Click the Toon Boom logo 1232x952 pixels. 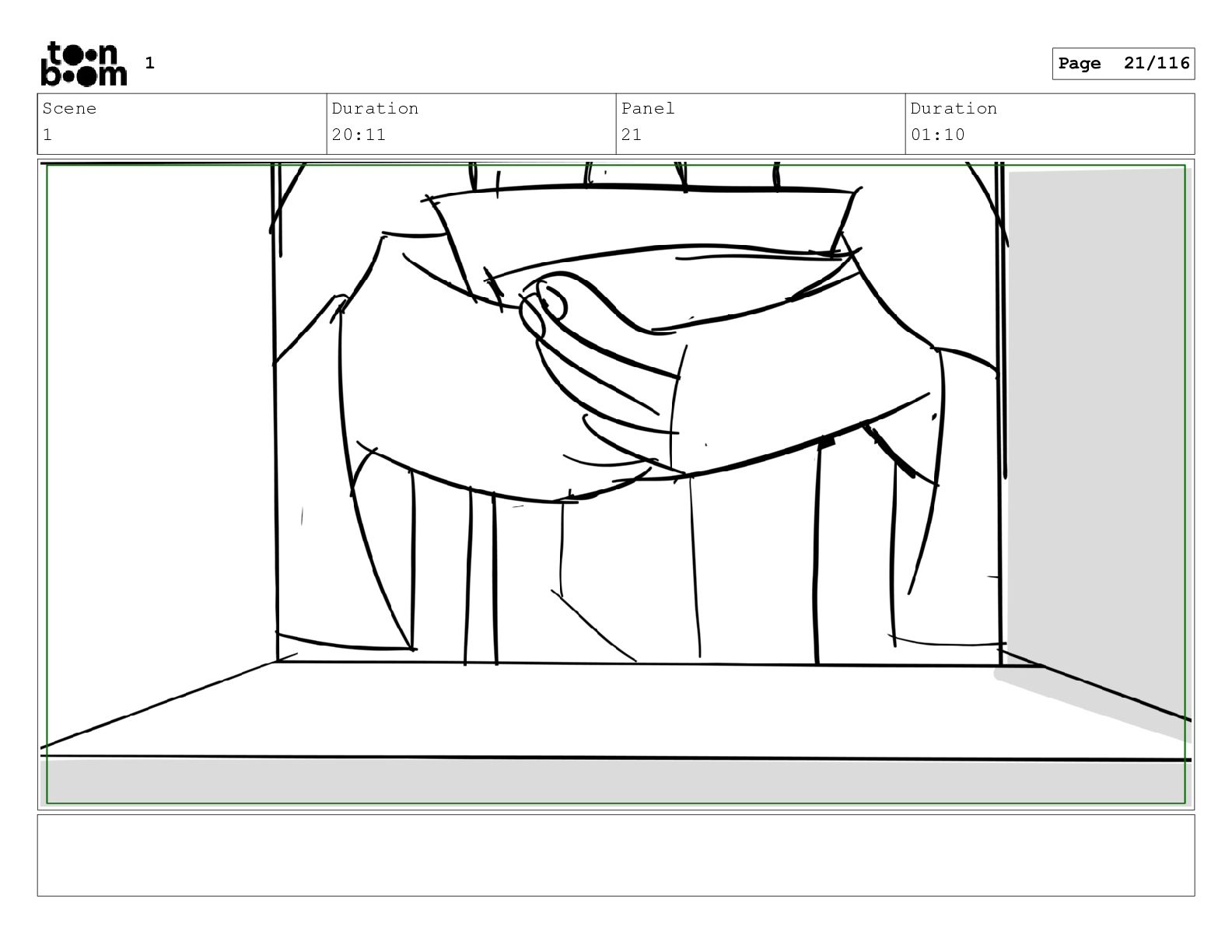83,64
